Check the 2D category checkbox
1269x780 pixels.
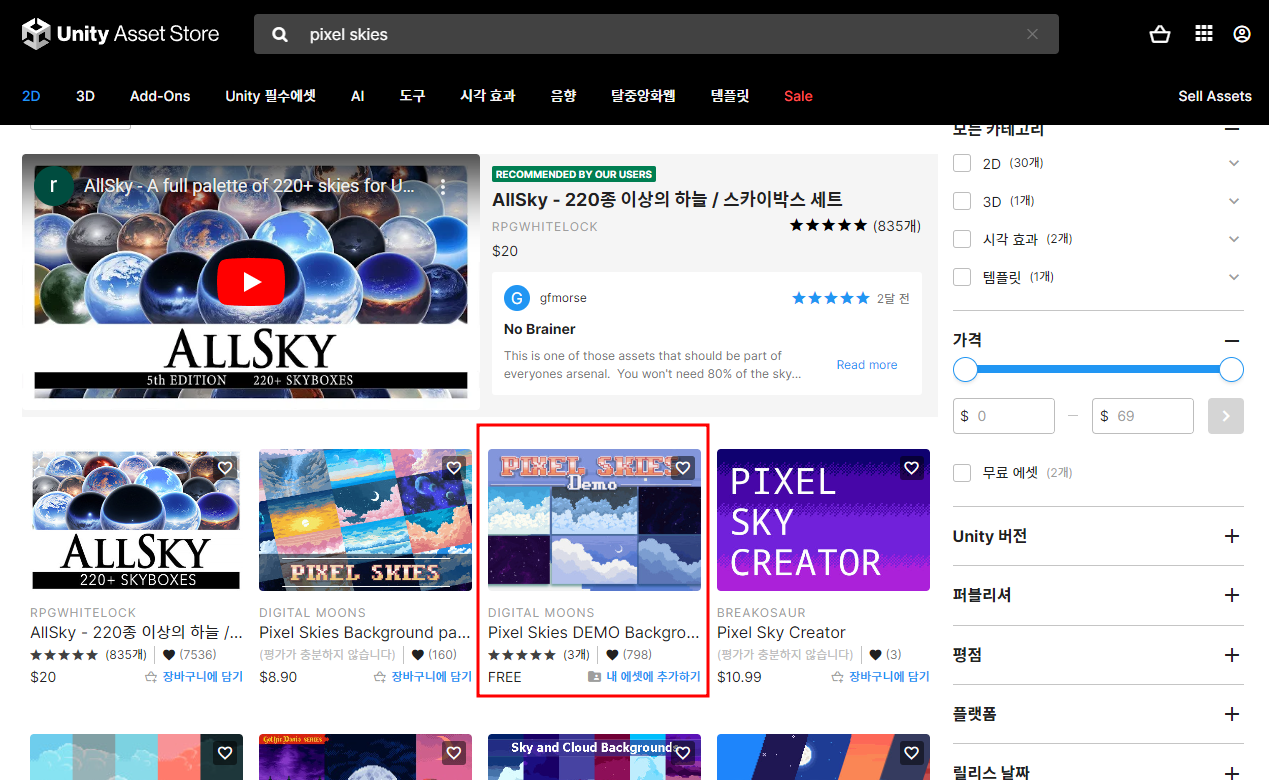962,163
